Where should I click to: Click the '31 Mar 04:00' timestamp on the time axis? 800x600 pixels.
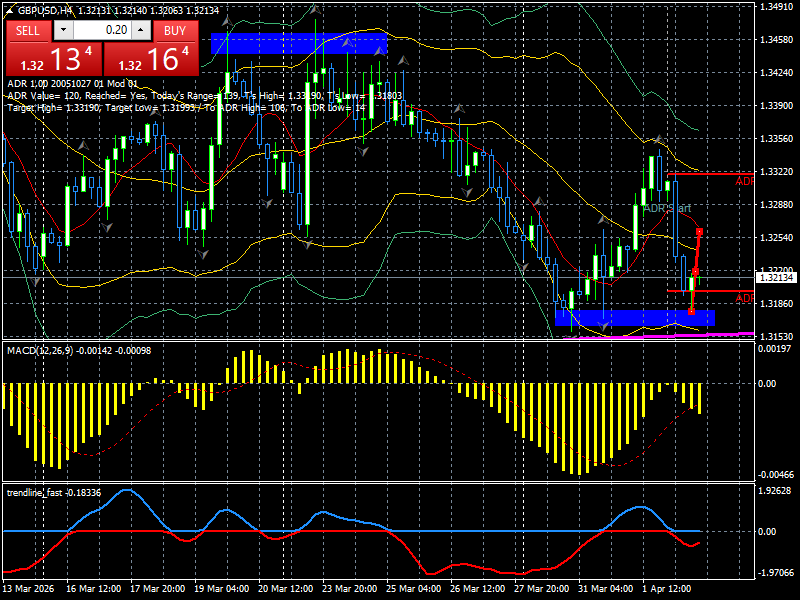pyautogui.click(x=605, y=588)
